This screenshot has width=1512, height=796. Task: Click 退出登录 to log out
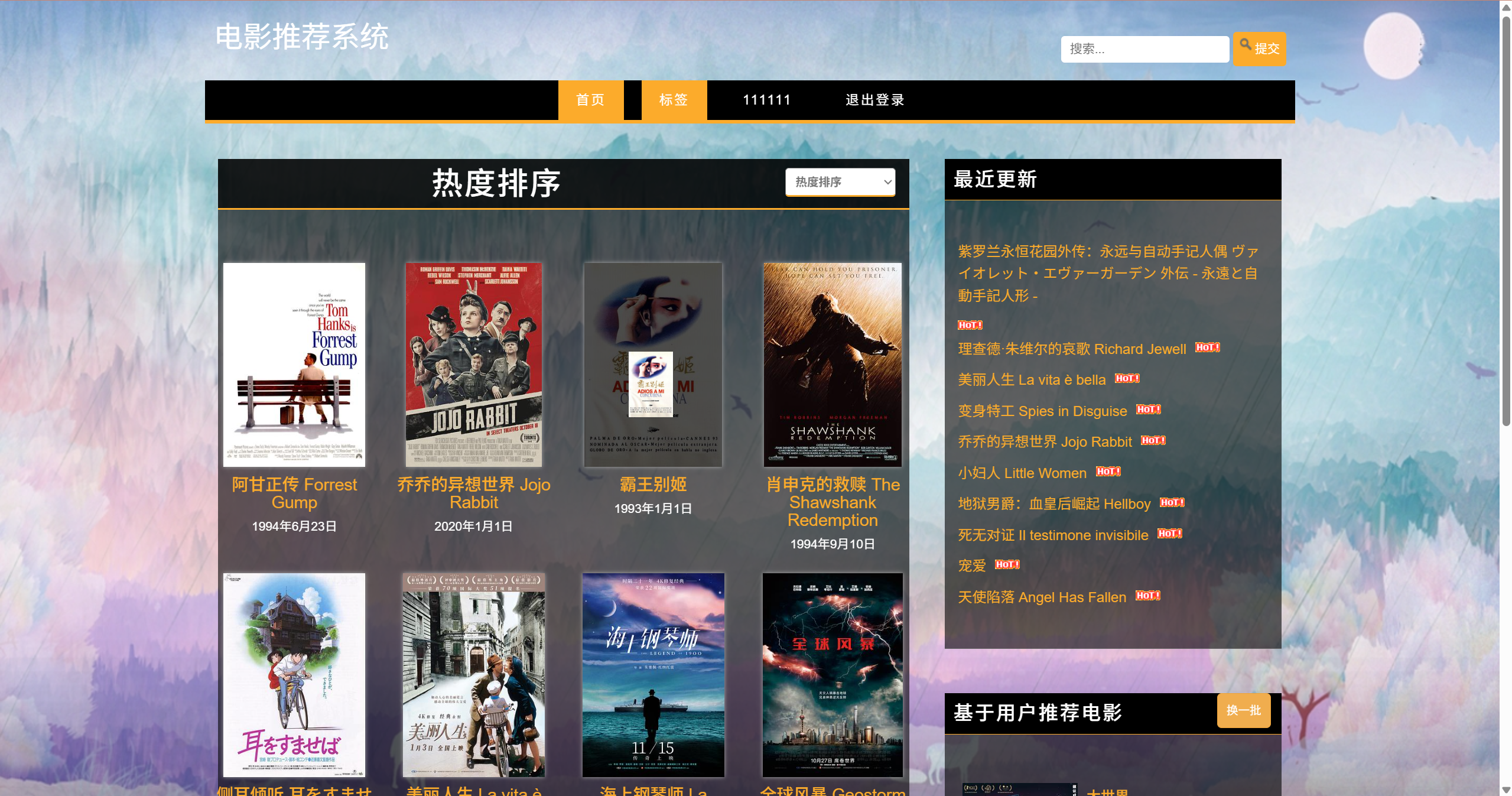coord(875,100)
